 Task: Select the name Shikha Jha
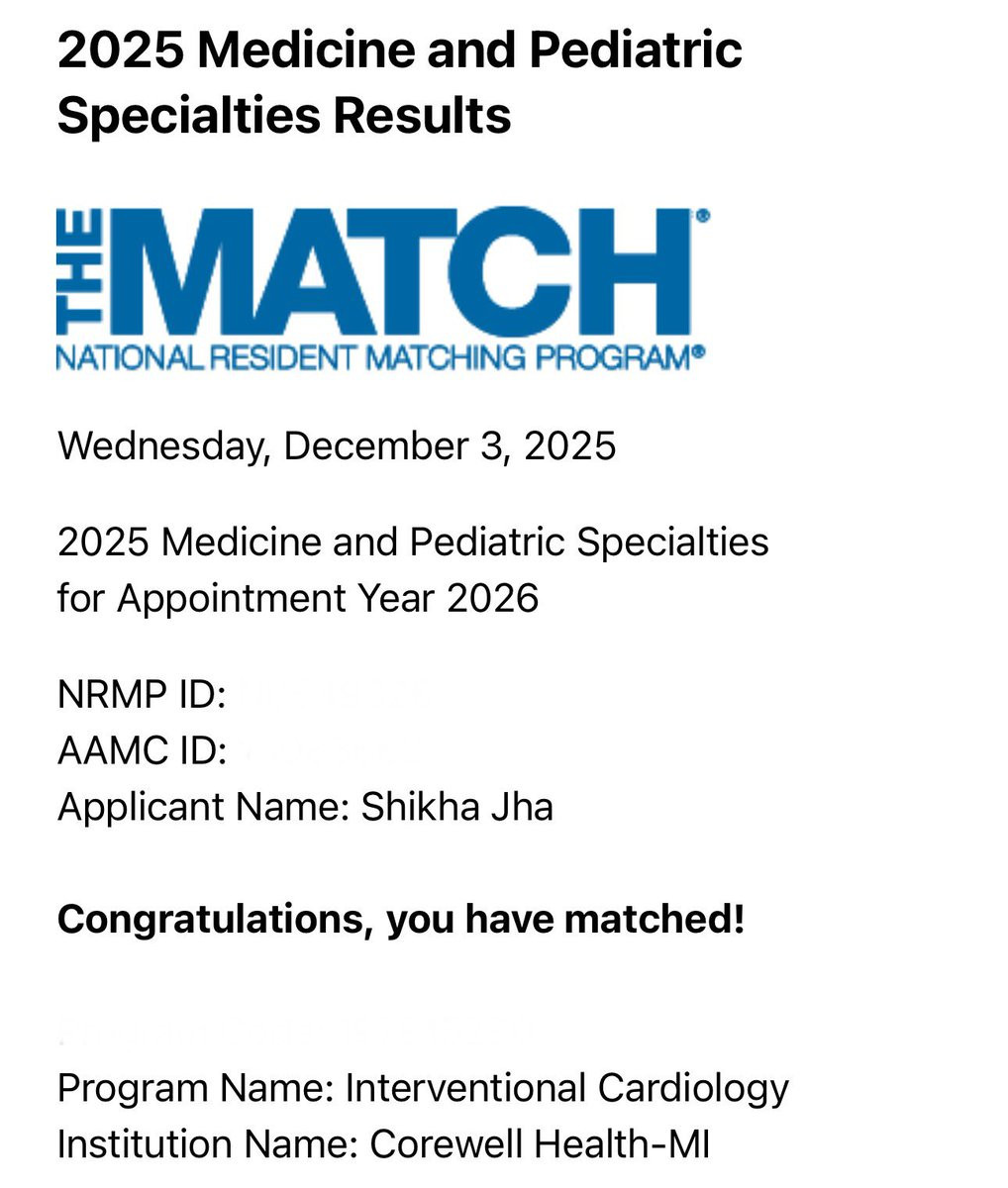pyautogui.click(x=456, y=806)
